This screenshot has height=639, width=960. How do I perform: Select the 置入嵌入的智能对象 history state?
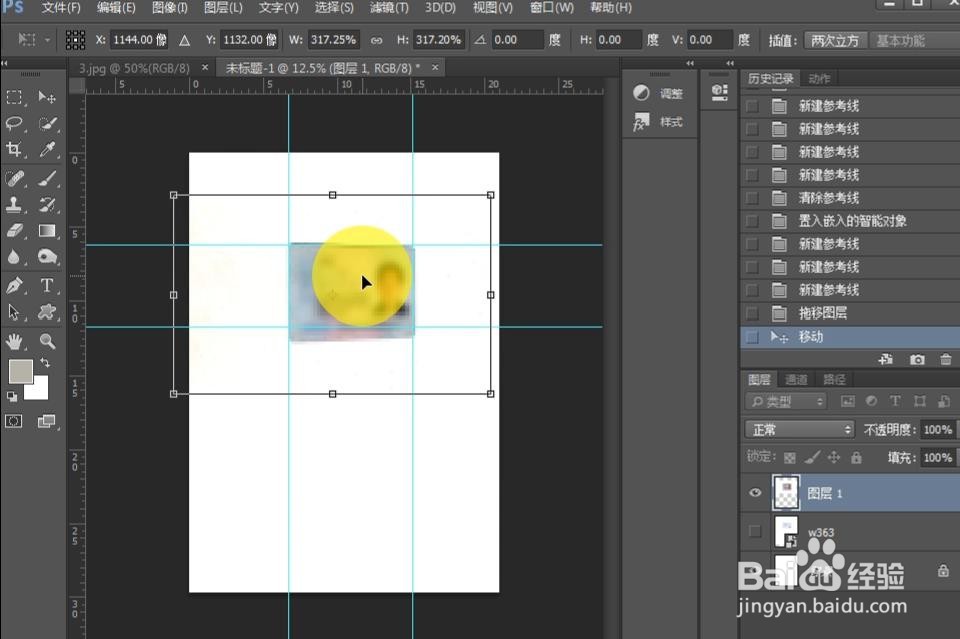point(850,221)
